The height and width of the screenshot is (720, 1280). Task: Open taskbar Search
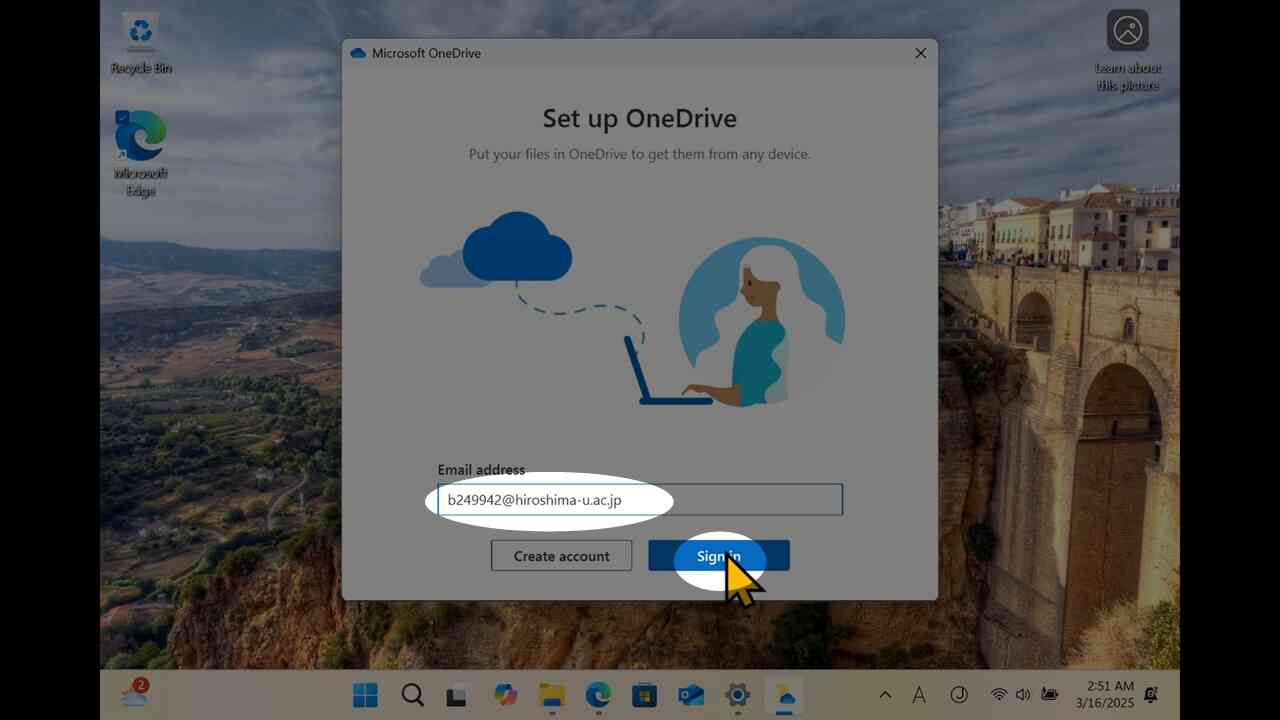[413, 695]
